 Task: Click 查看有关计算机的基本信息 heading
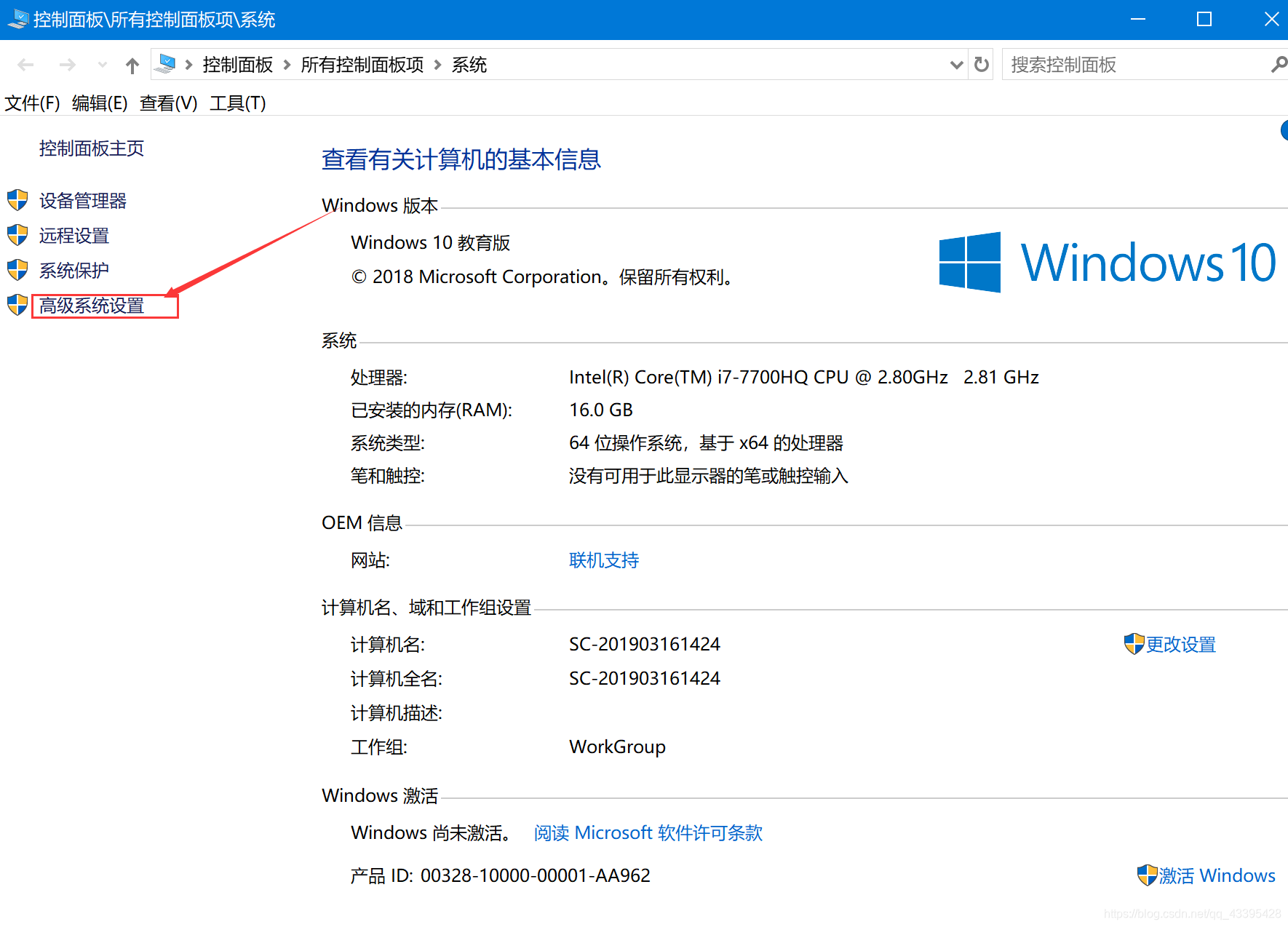[461, 159]
